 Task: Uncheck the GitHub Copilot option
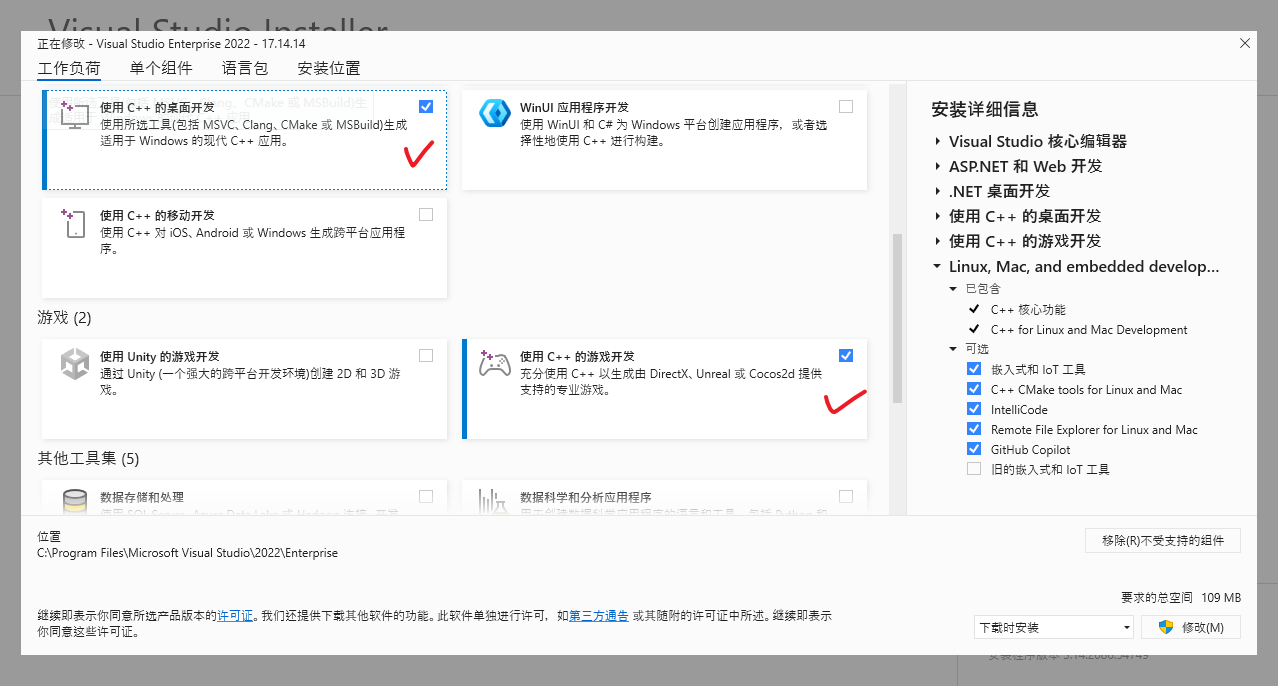[x=974, y=449]
